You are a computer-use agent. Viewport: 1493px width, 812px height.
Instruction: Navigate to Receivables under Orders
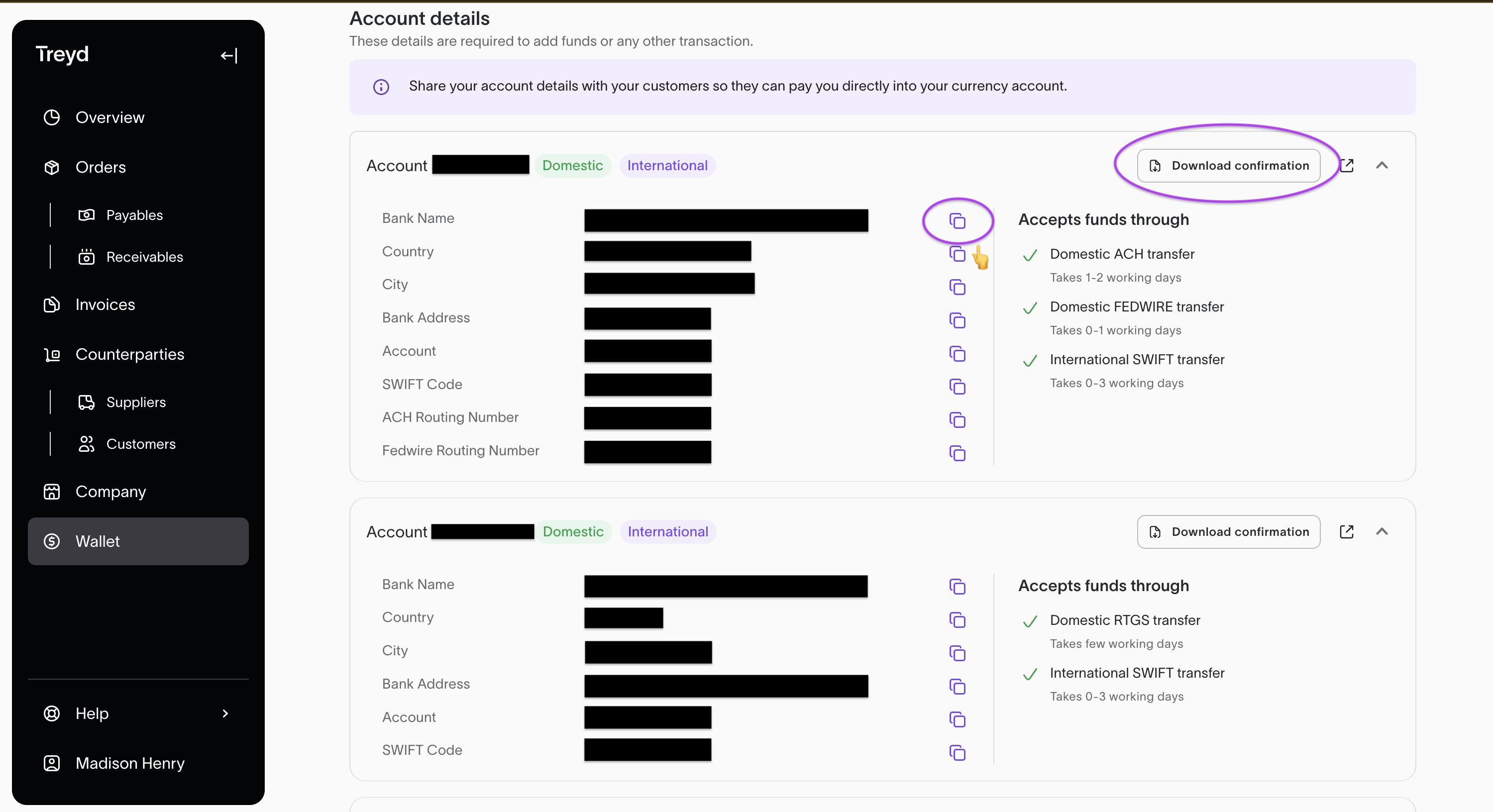[144, 257]
